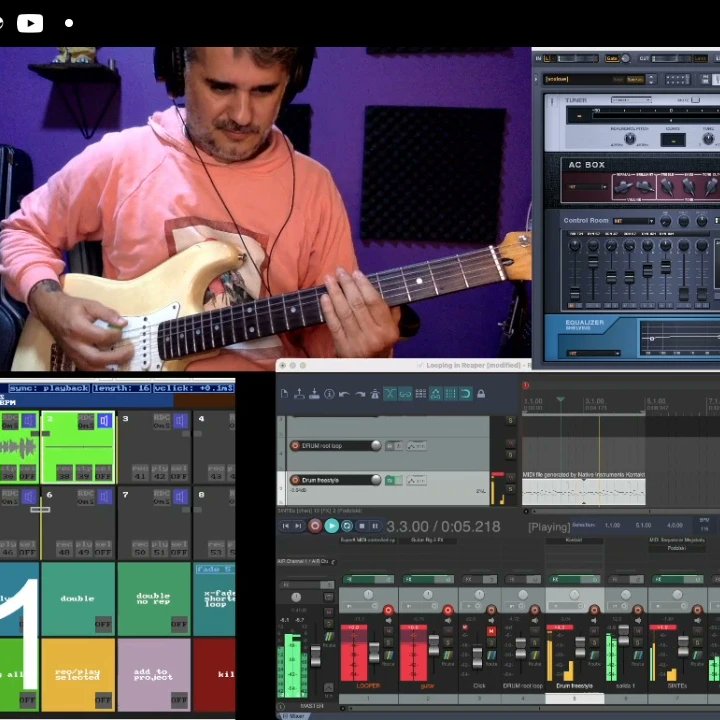Open project info icon in Reaper toolbar

[x=329, y=394]
